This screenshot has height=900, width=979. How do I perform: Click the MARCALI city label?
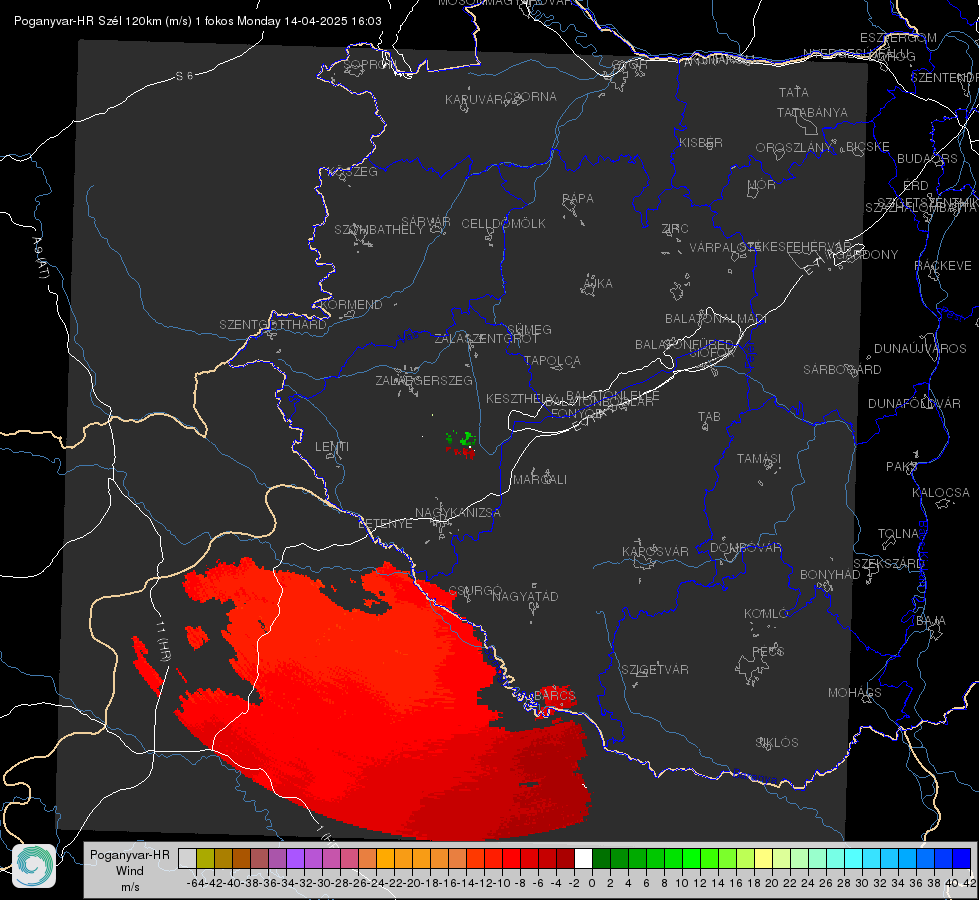pos(540,480)
